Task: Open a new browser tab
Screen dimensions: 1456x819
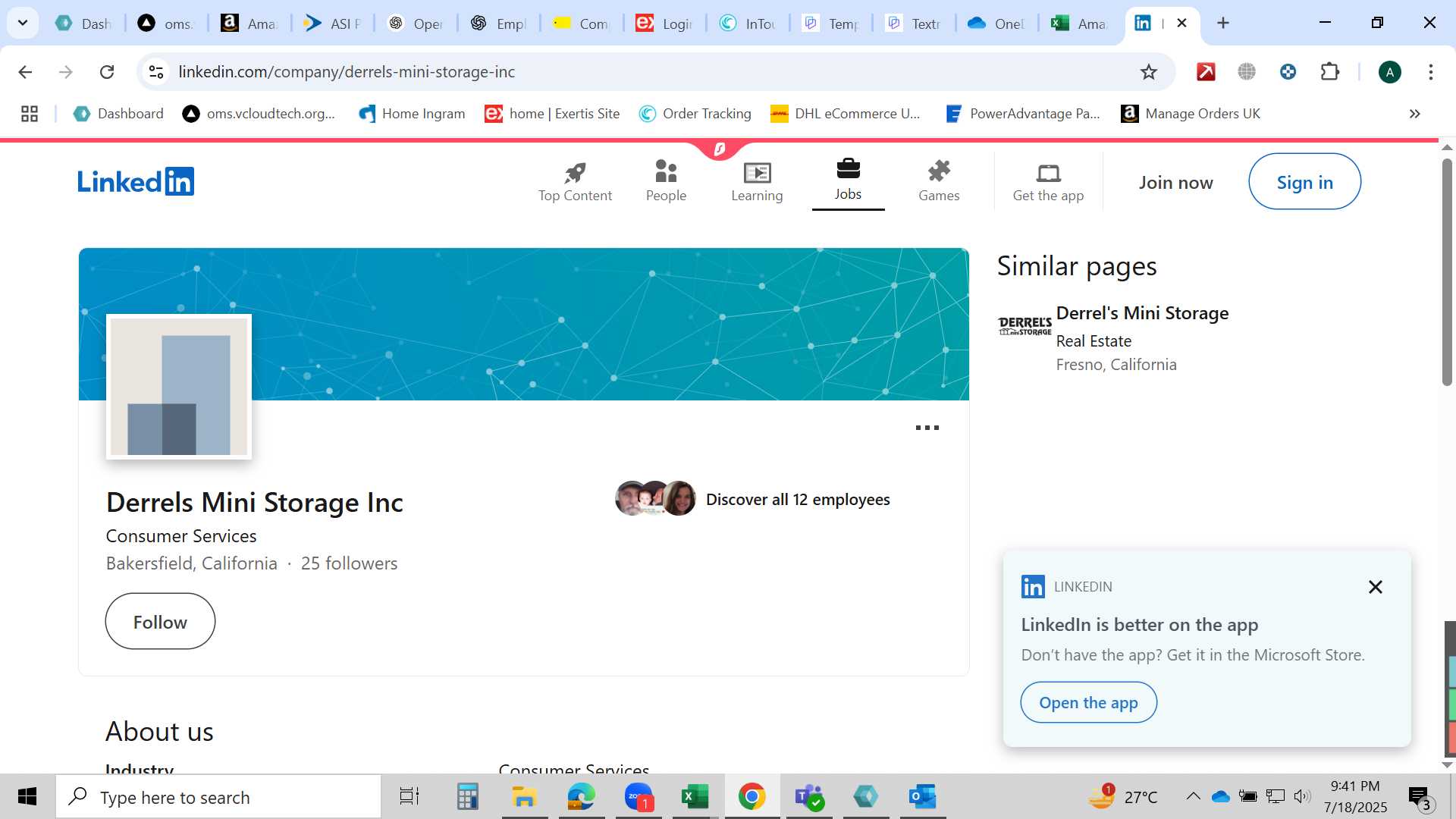Action: pyautogui.click(x=1223, y=23)
